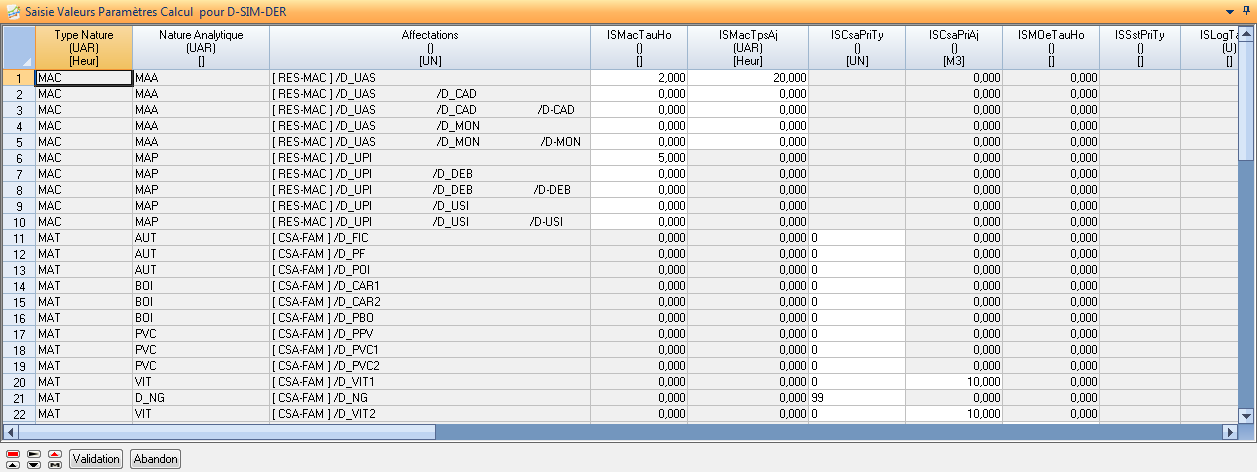Open the title bar dropdown arrow menu
Viewport: 1257px width, 472px height.
[x=1230, y=10]
